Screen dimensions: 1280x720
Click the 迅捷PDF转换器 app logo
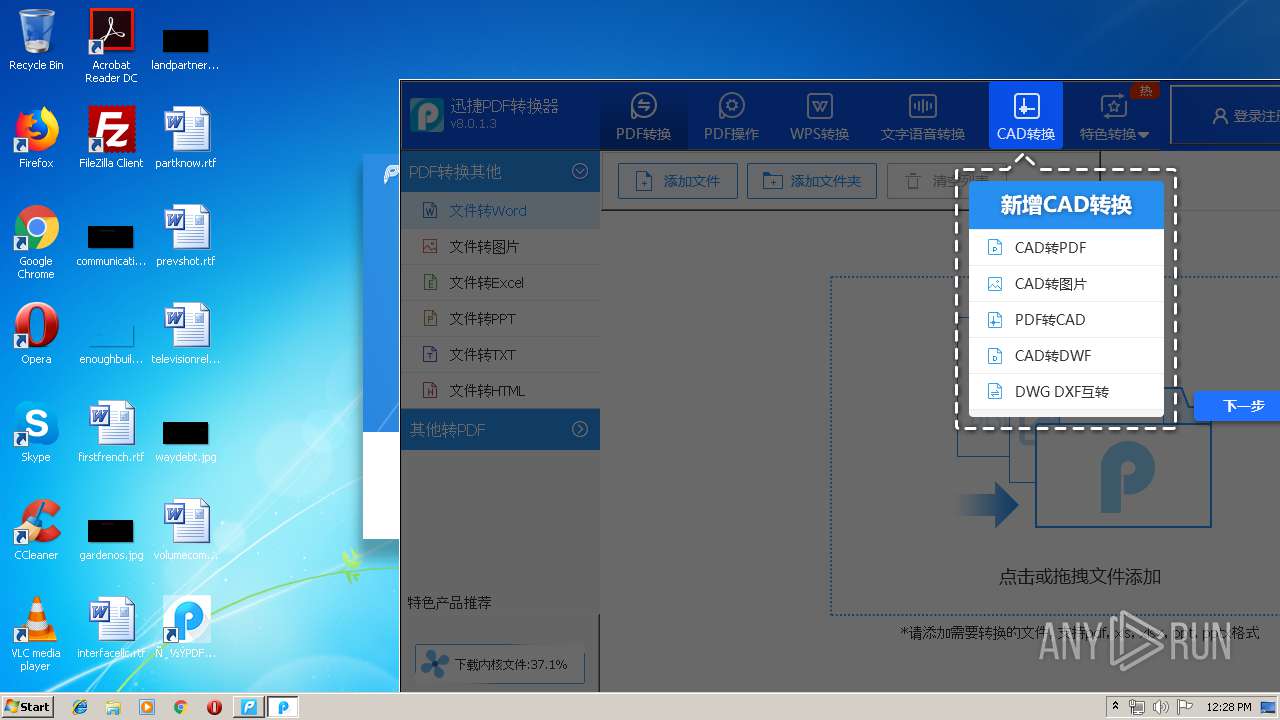pos(427,115)
